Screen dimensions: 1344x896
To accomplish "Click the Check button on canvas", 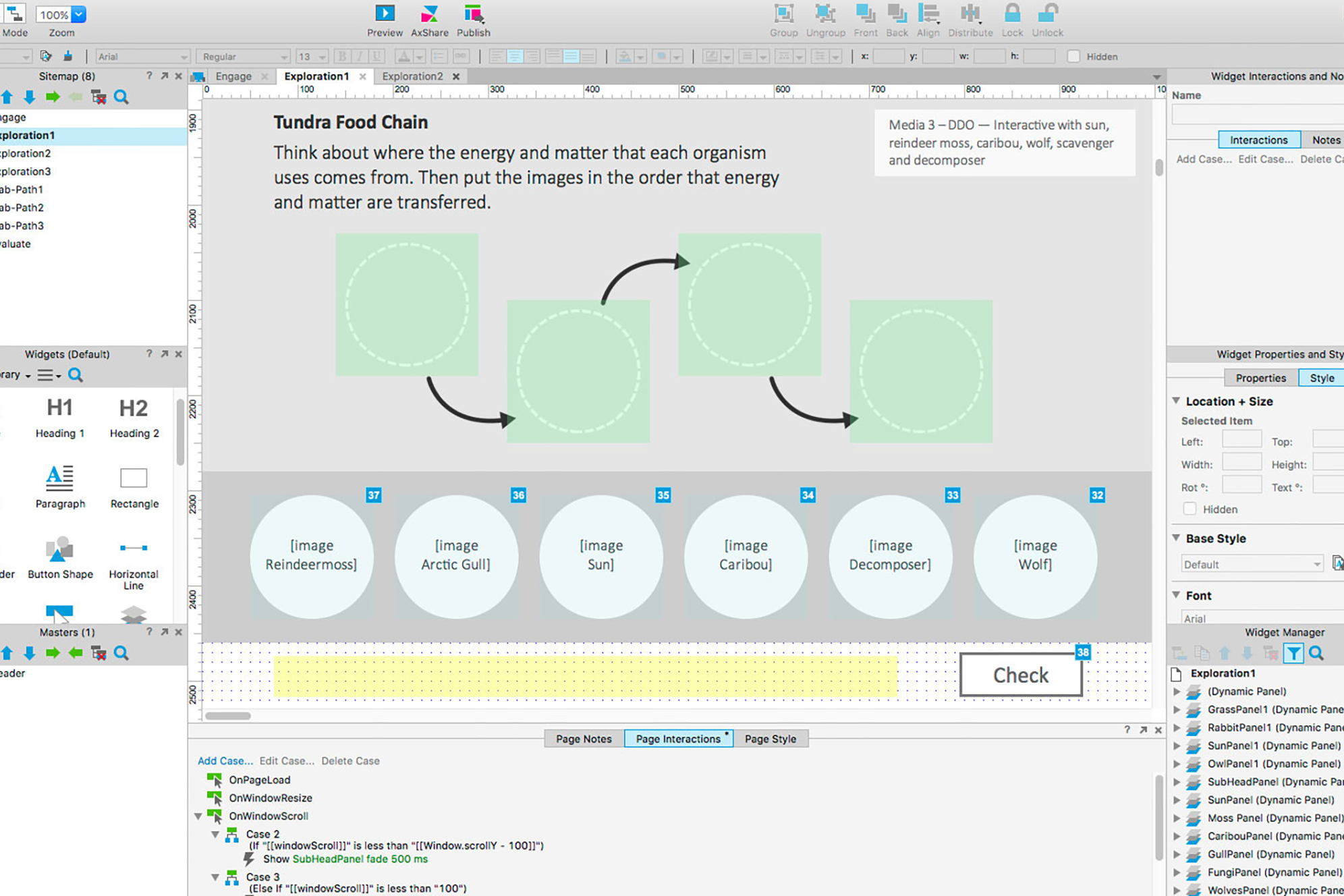I will point(1020,675).
